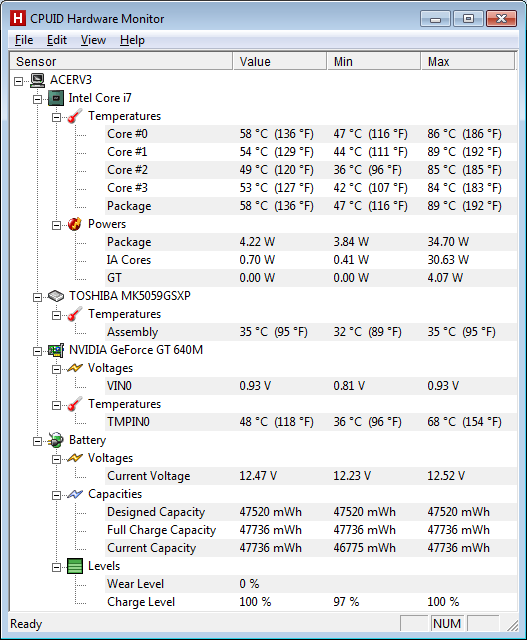
Task: Click the Value column header
Action: [280, 61]
